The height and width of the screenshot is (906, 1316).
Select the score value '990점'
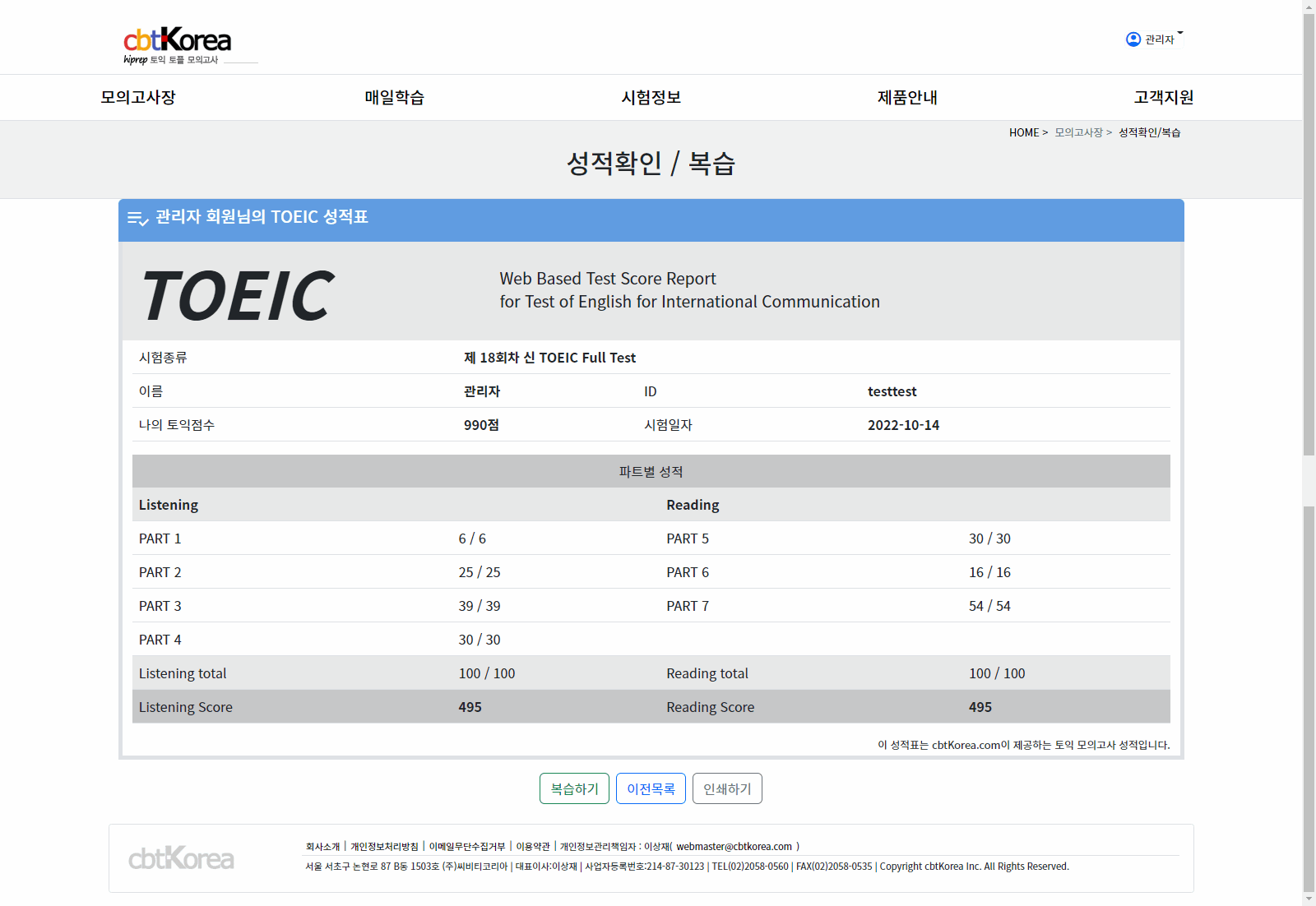(481, 425)
